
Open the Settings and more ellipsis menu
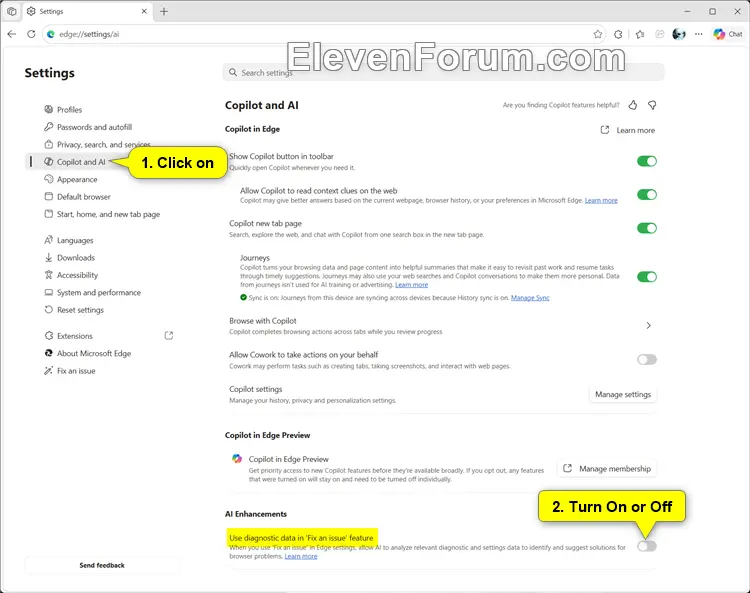pos(699,34)
